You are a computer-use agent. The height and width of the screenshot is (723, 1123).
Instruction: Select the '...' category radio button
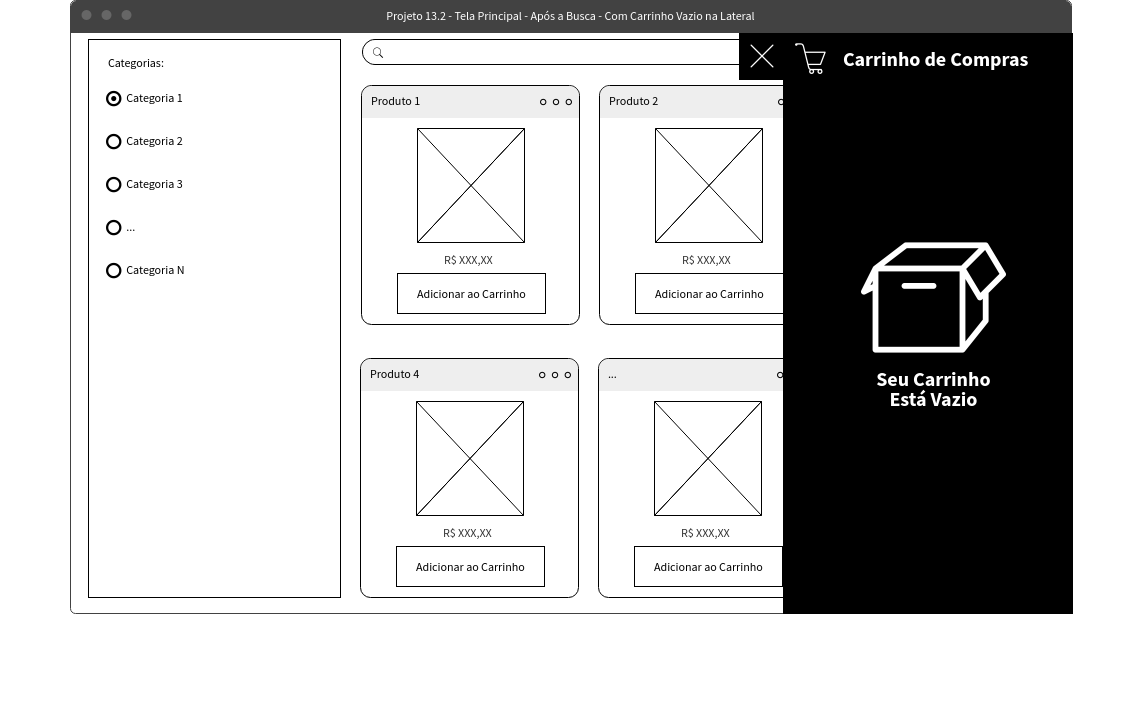pyautogui.click(x=113, y=228)
